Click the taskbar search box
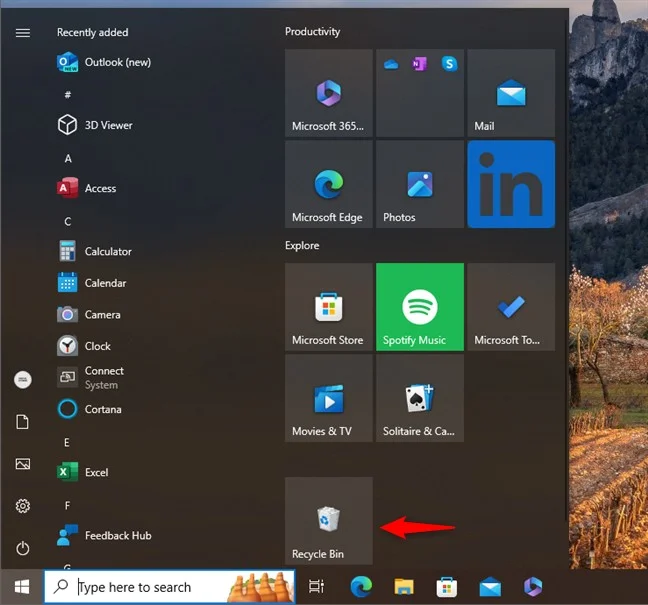The width and height of the screenshot is (648, 605). pyautogui.click(x=170, y=587)
